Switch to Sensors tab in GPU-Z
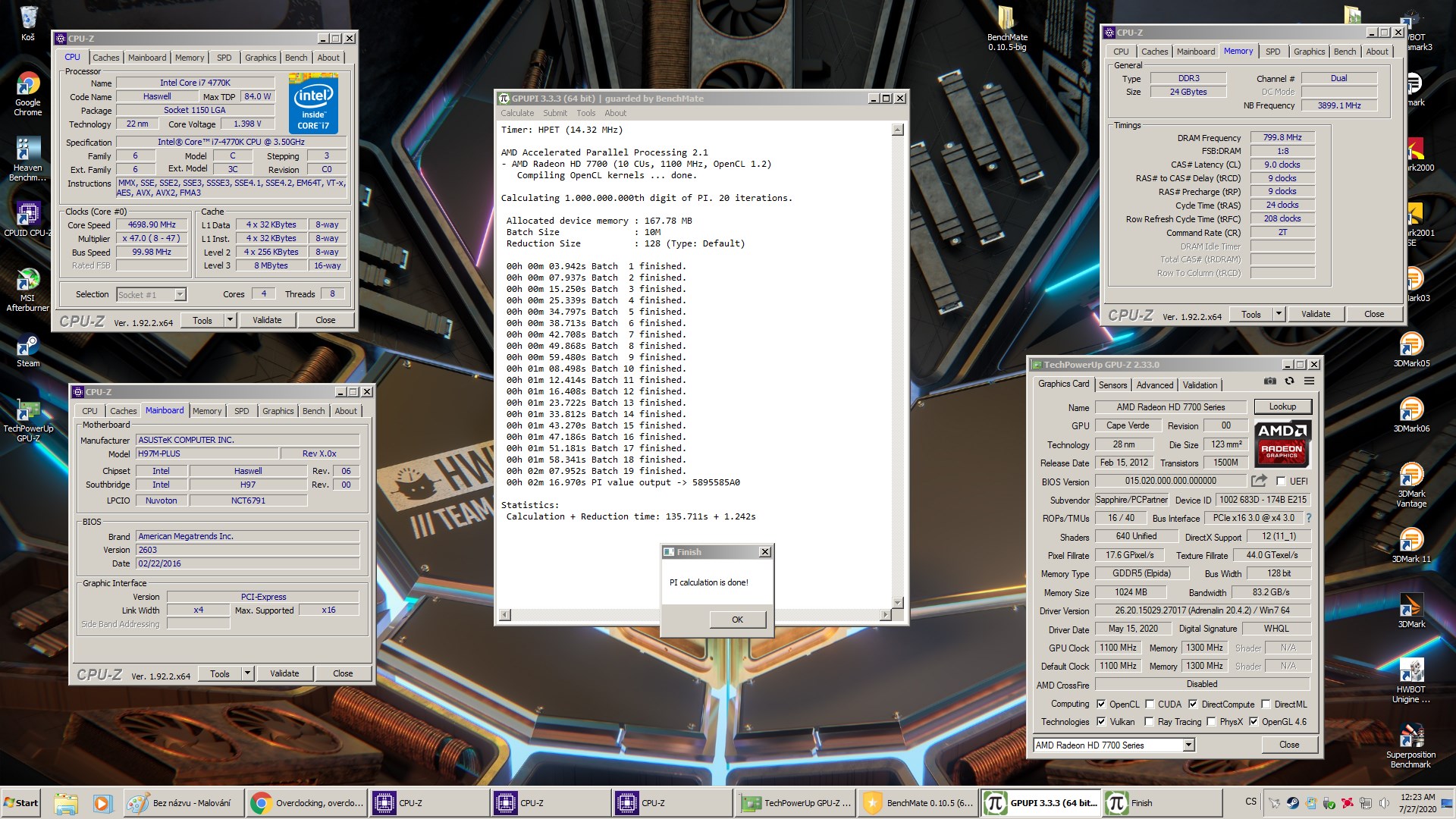 [x=1112, y=385]
